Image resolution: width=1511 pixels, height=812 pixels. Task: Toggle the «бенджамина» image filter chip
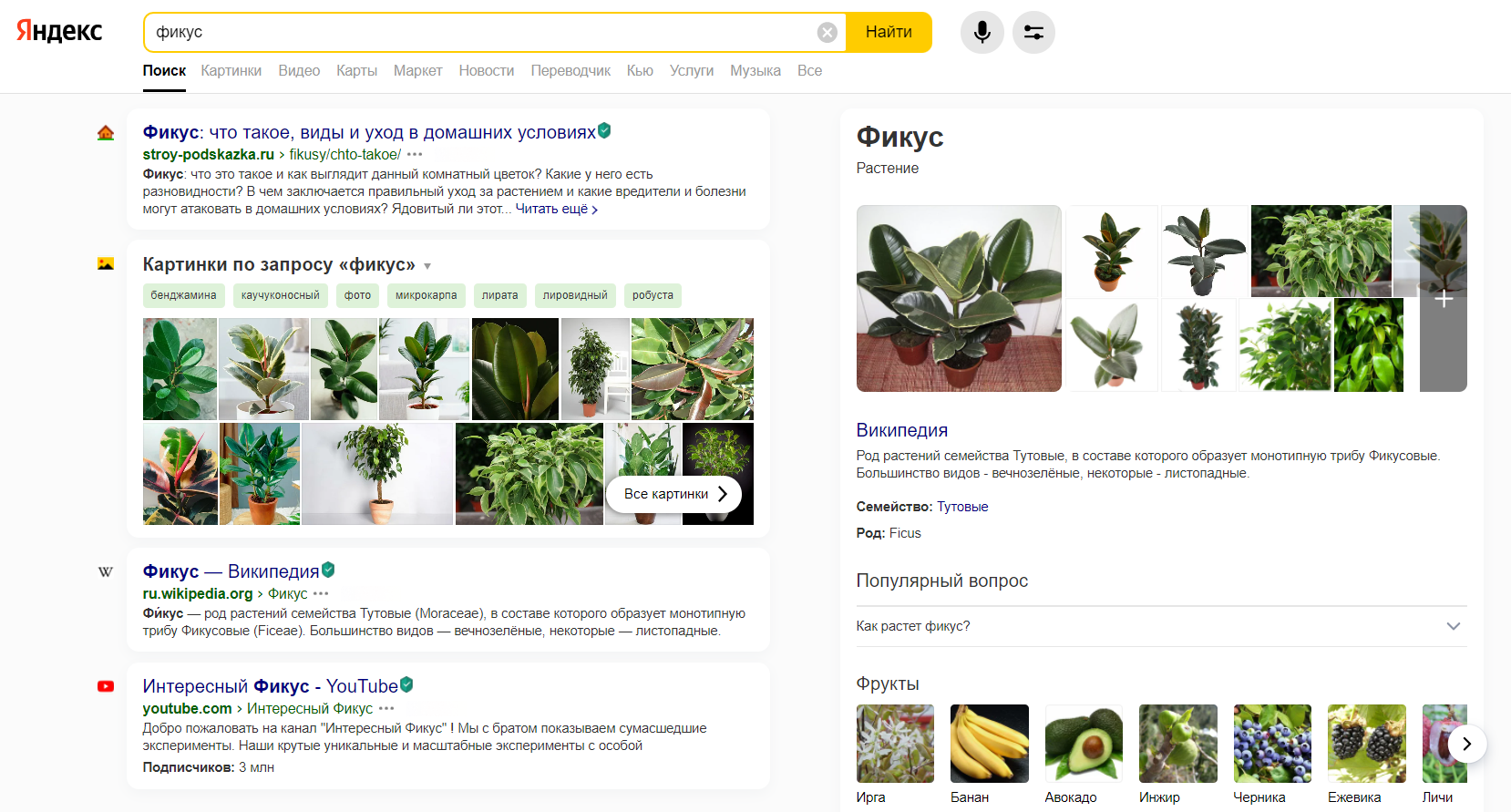(183, 295)
